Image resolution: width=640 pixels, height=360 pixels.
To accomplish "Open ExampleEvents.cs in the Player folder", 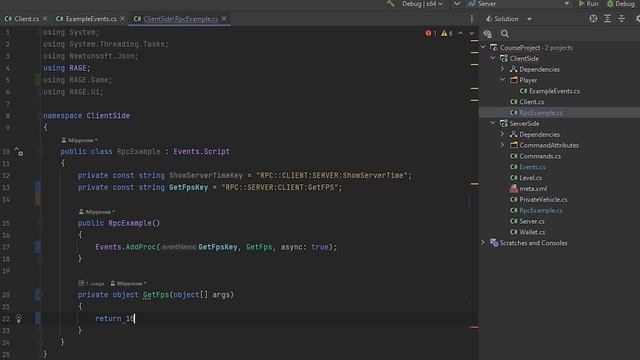I will (554, 91).
